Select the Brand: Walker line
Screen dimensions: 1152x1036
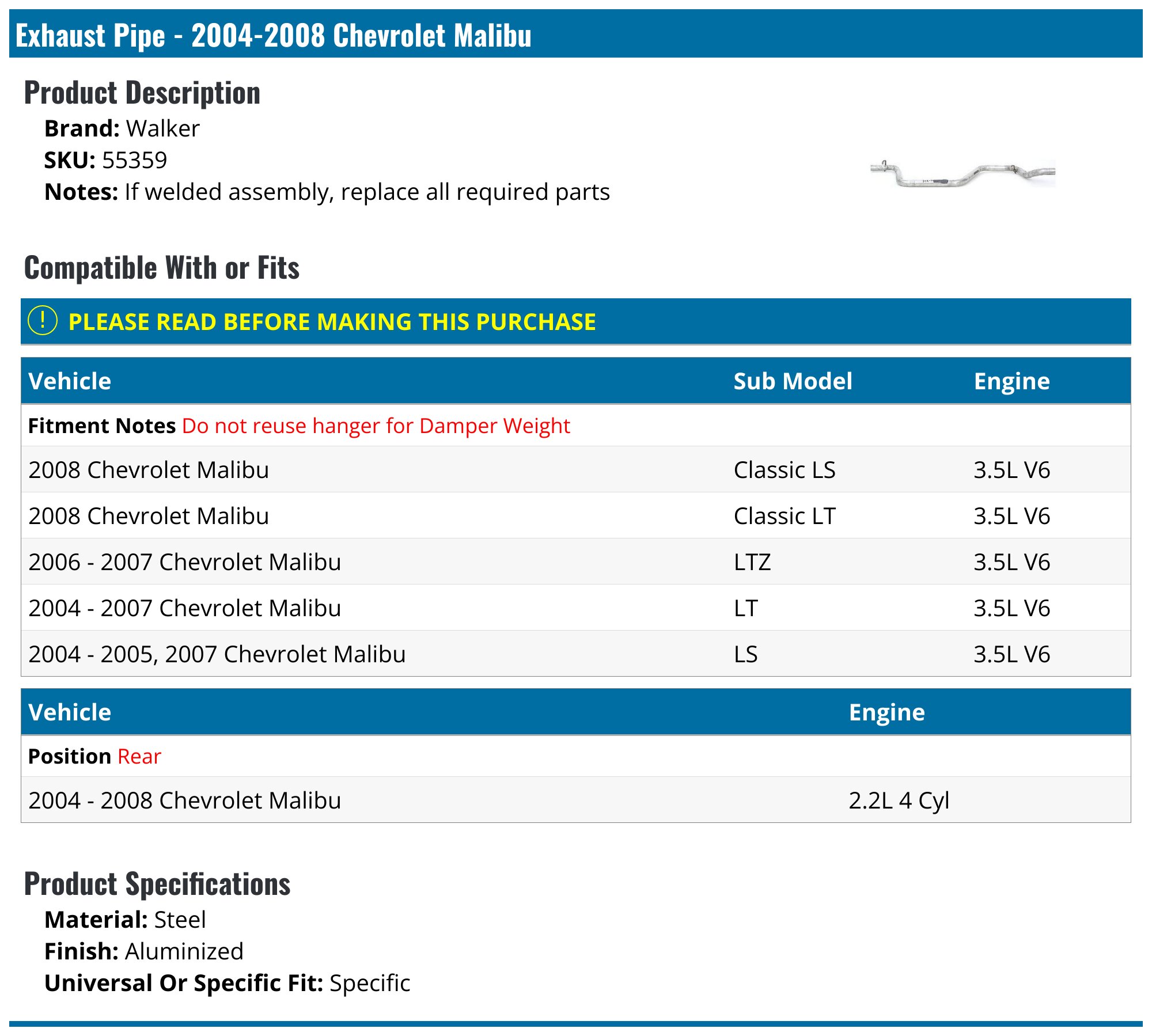point(122,128)
